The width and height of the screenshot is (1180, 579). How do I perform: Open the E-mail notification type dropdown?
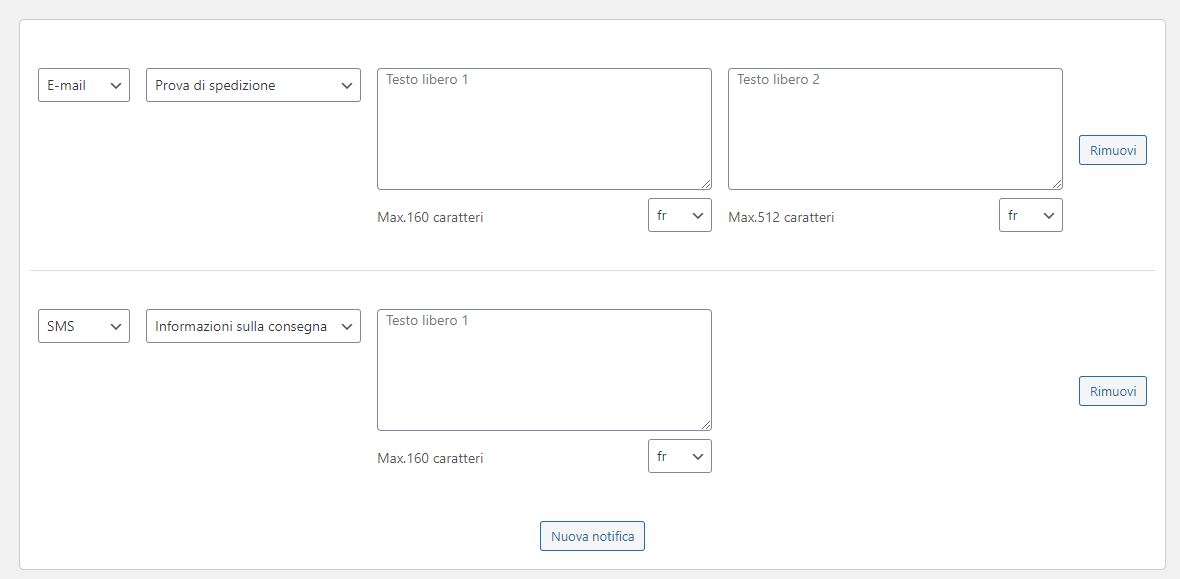(84, 85)
